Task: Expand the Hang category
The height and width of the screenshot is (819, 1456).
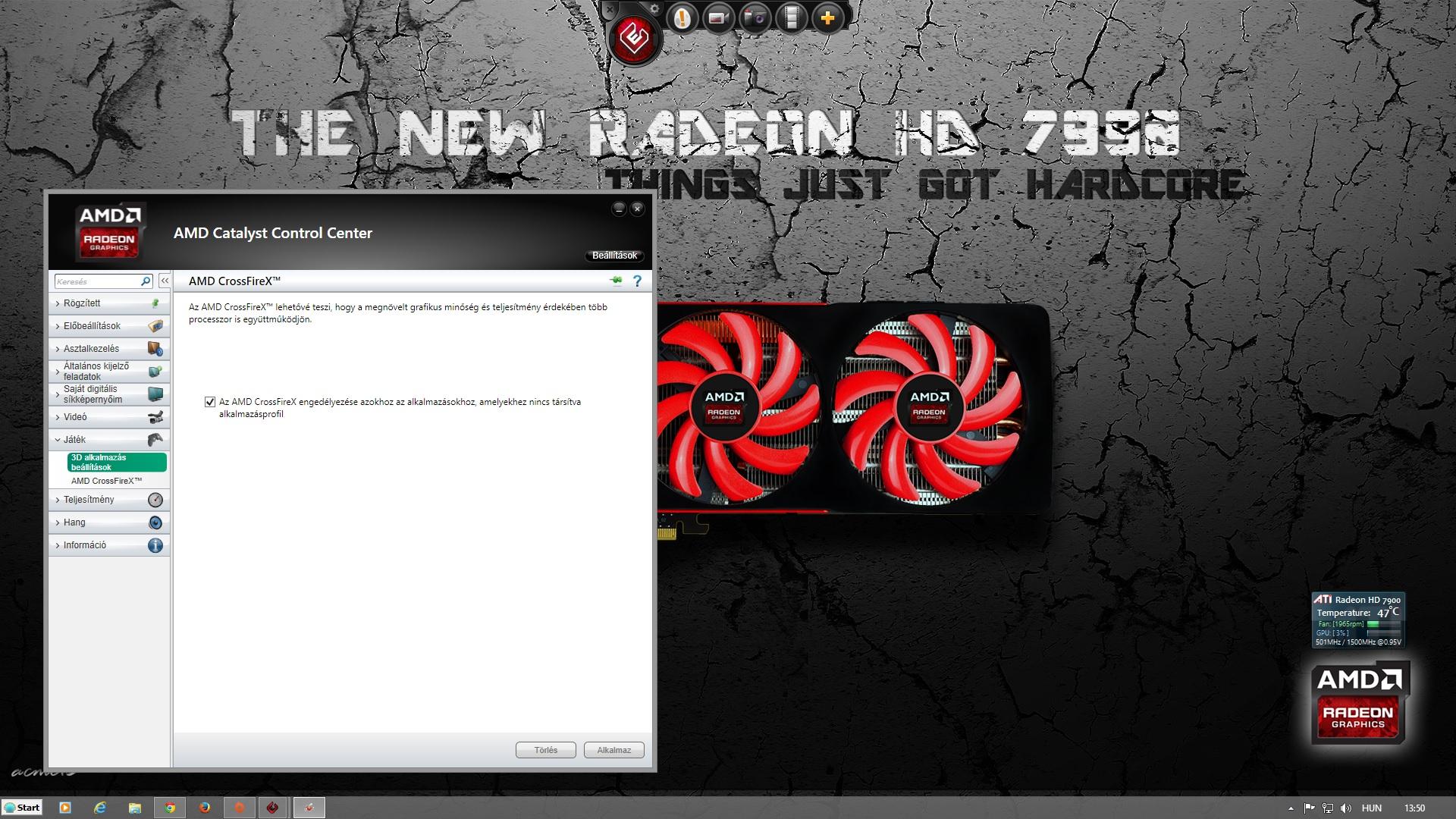Action: coord(109,522)
